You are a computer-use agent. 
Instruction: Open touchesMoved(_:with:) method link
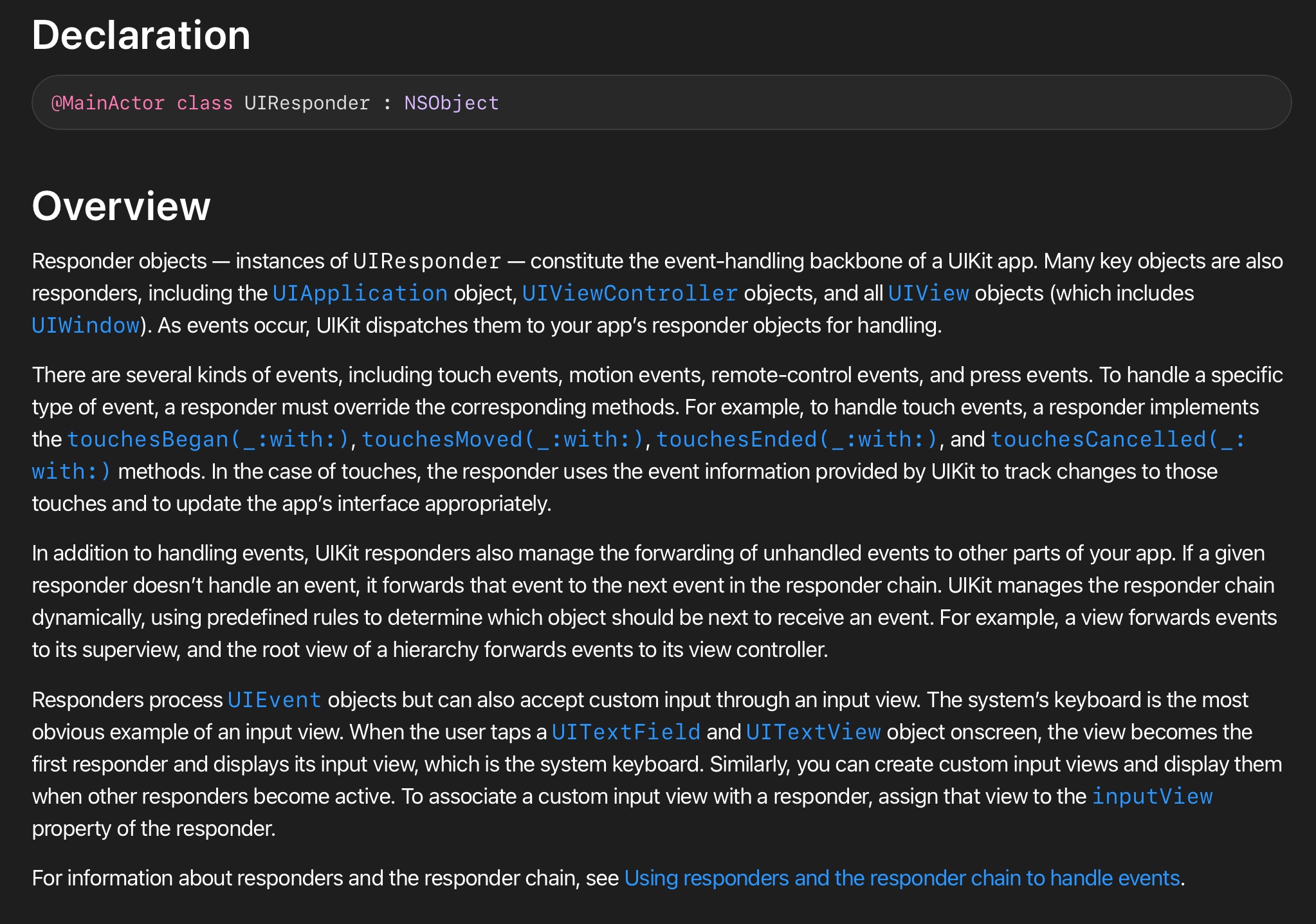503,439
